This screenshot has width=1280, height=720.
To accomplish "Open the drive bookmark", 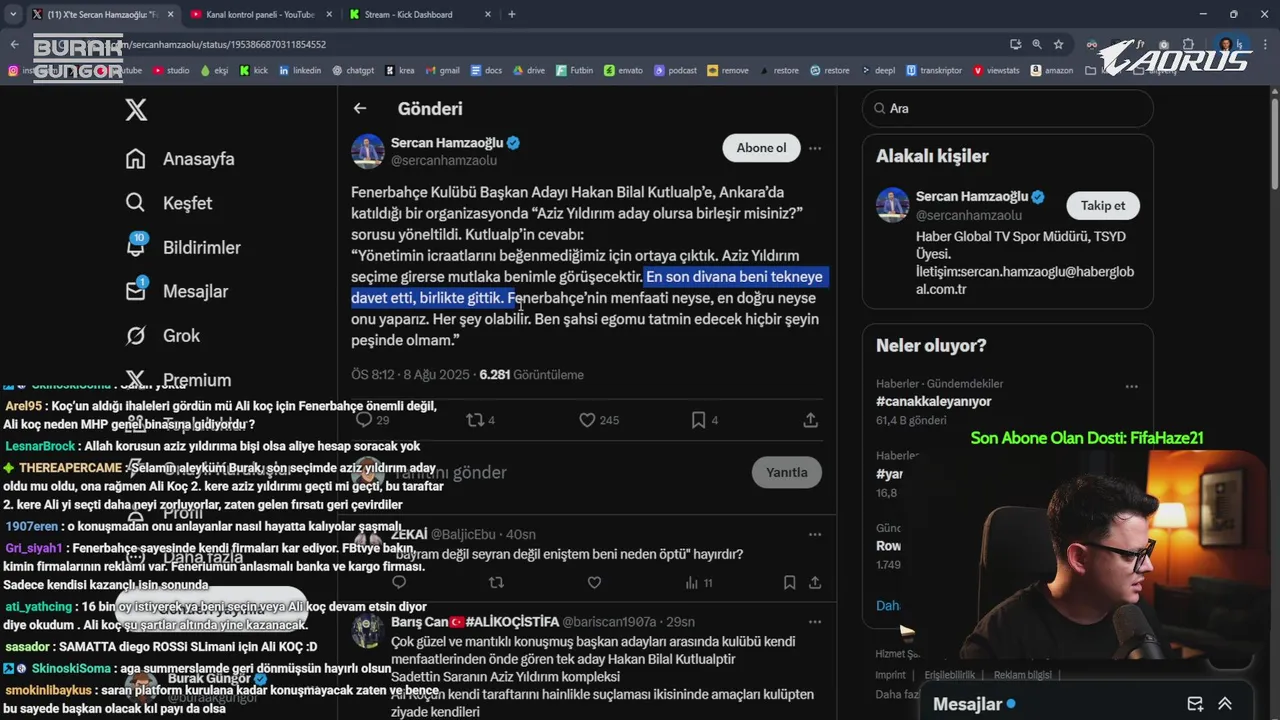I will pos(529,70).
